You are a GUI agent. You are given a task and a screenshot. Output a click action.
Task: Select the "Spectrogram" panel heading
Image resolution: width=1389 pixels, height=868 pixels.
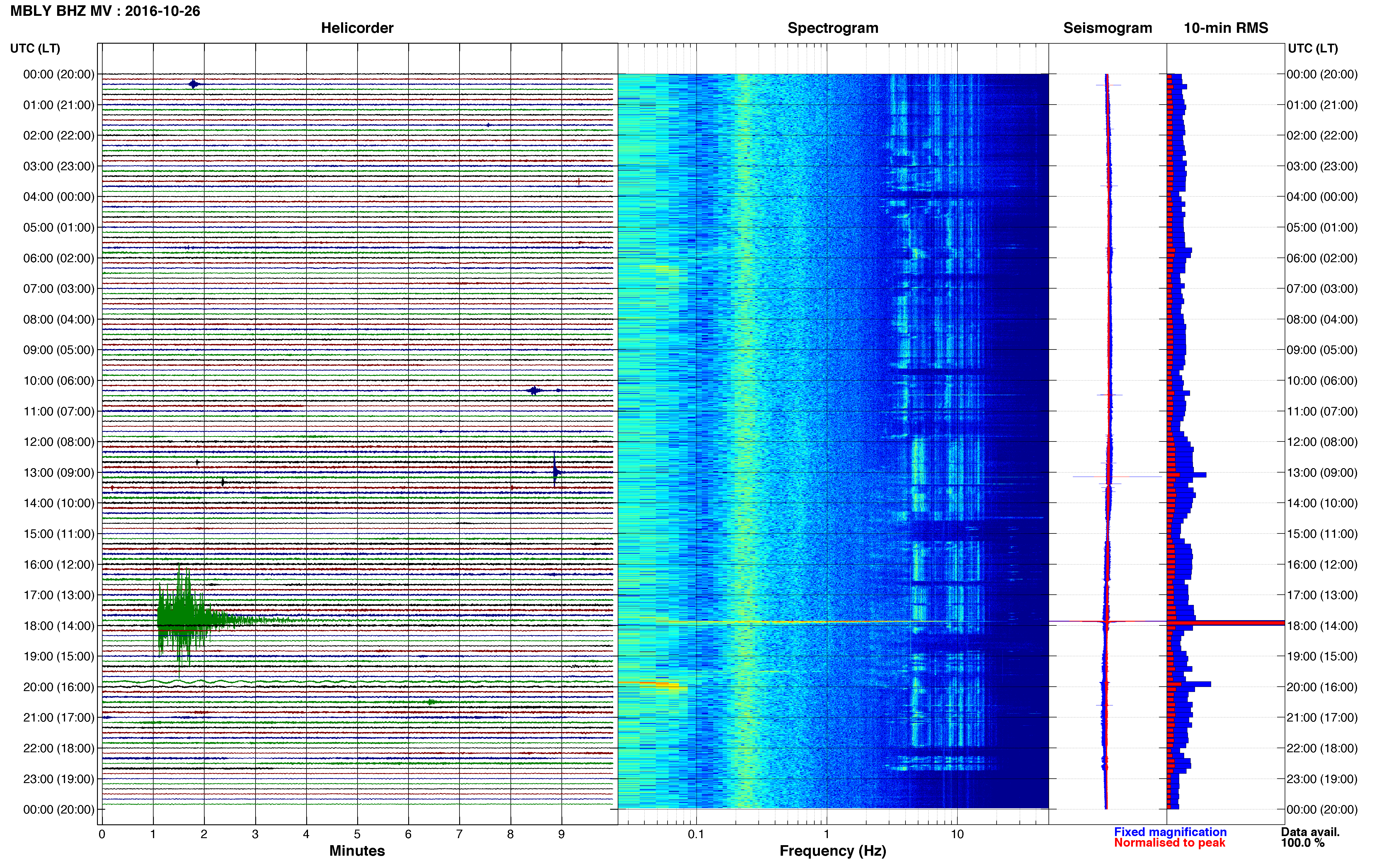pyautogui.click(x=833, y=28)
